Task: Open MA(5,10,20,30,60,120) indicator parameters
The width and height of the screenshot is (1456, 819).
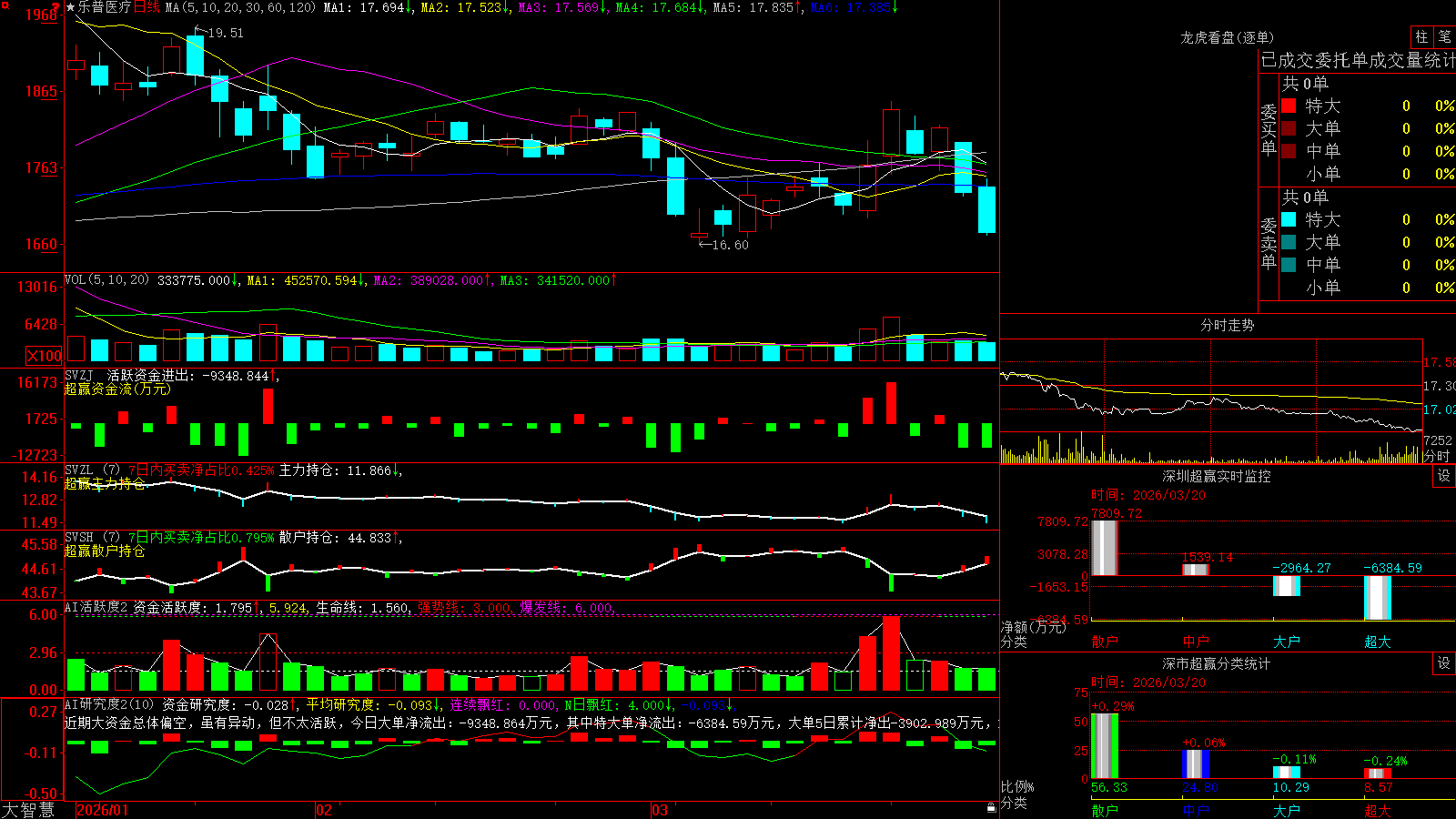Action: pyautogui.click(x=240, y=7)
